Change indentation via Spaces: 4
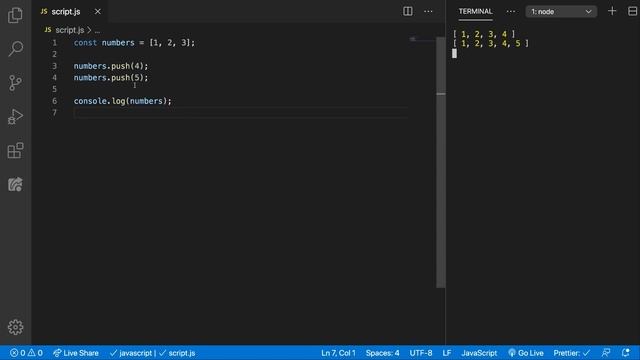The width and height of the screenshot is (640, 360). click(x=382, y=353)
